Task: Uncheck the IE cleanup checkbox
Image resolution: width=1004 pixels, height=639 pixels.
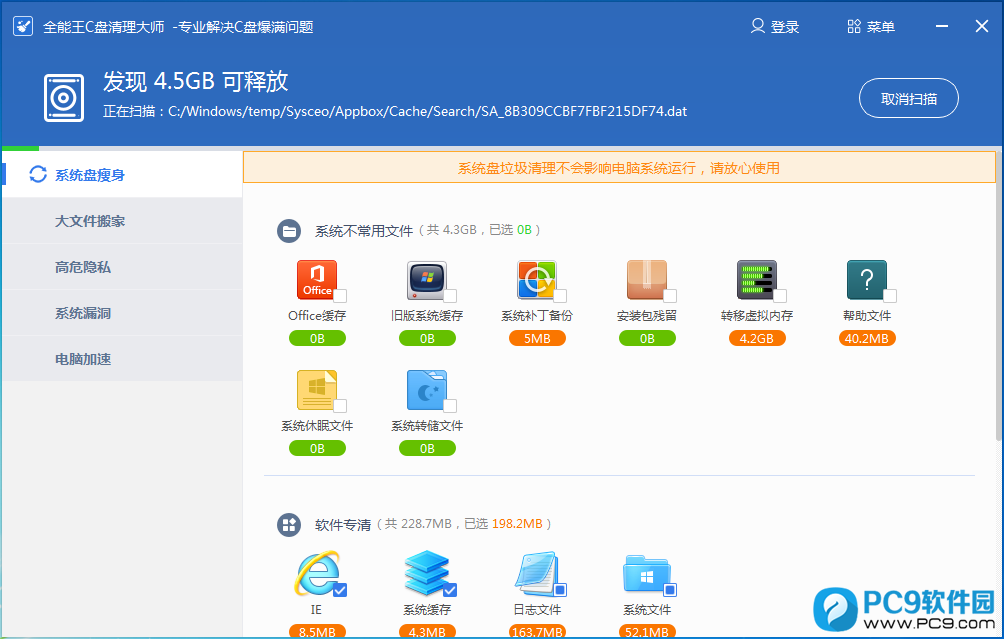Action: tap(340, 590)
